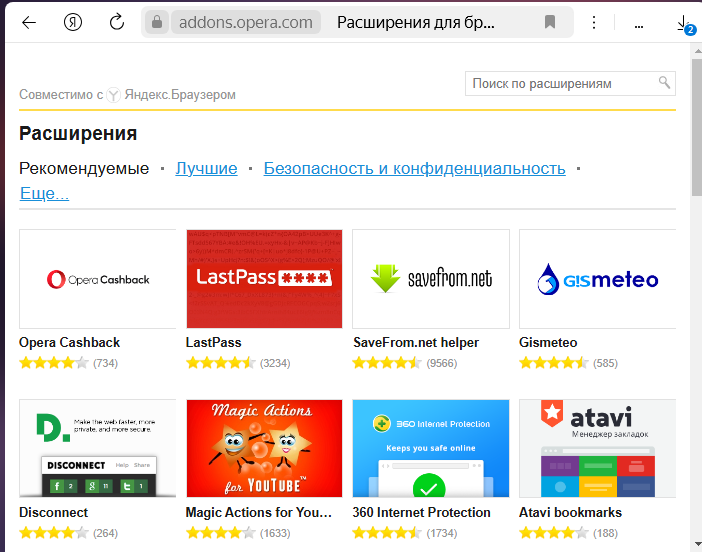Open the Atavi bookmarks thumbnail
702x552 pixels.
pyautogui.click(x=597, y=448)
